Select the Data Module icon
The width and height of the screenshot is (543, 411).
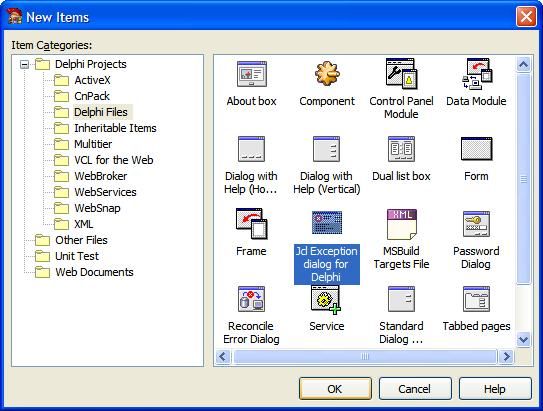[x=477, y=74]
